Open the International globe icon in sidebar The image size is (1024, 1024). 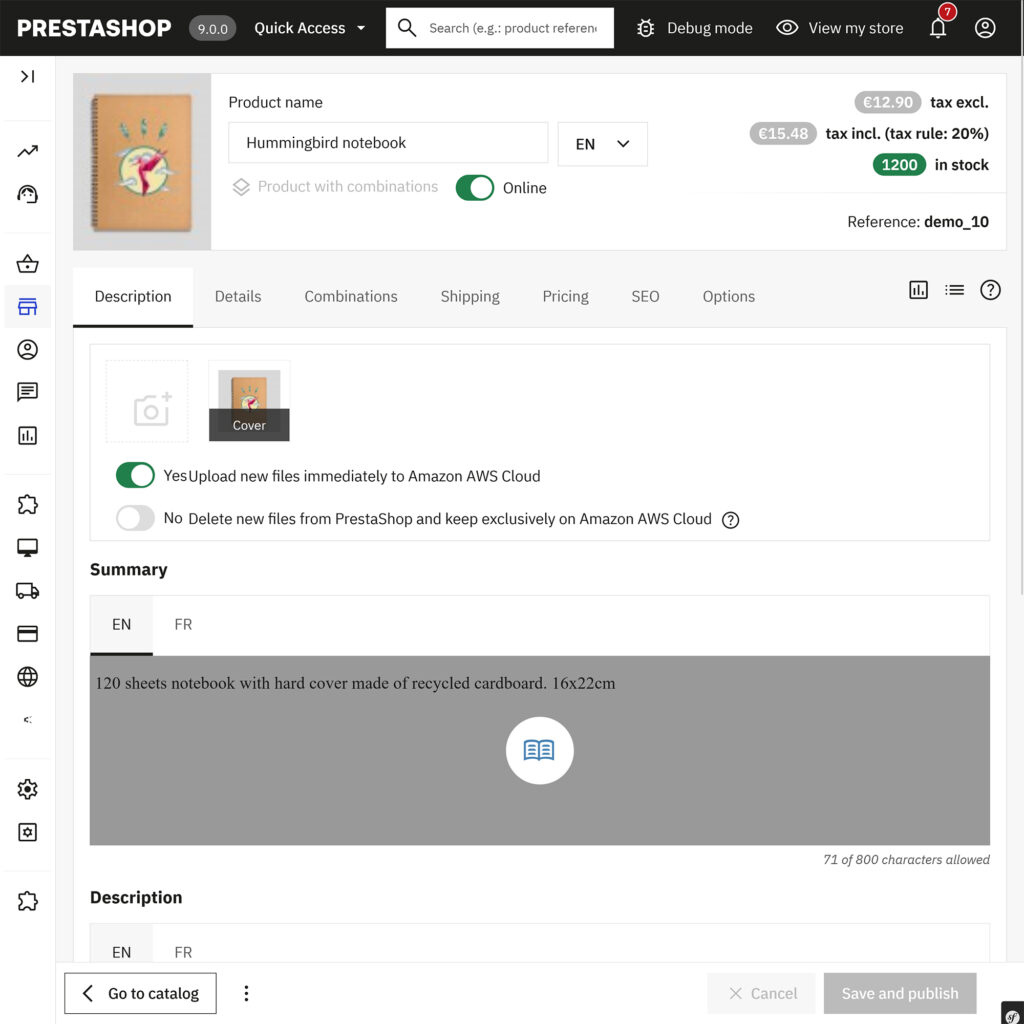coord(27,677)
